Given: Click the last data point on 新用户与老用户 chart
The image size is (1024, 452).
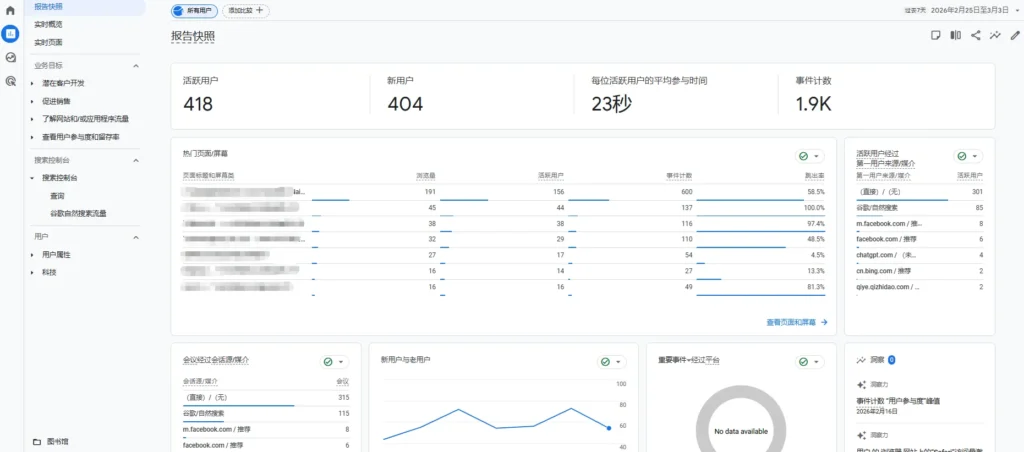Looking at the screenshot, I should pos(609,428).
